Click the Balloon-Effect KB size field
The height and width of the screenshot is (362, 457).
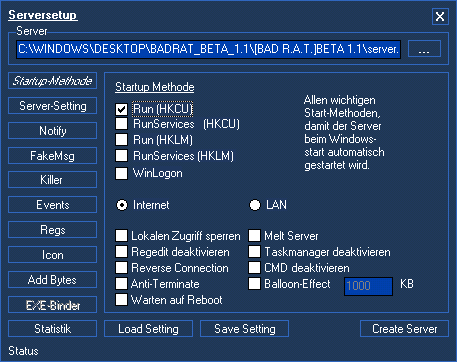tap(368, 286)
